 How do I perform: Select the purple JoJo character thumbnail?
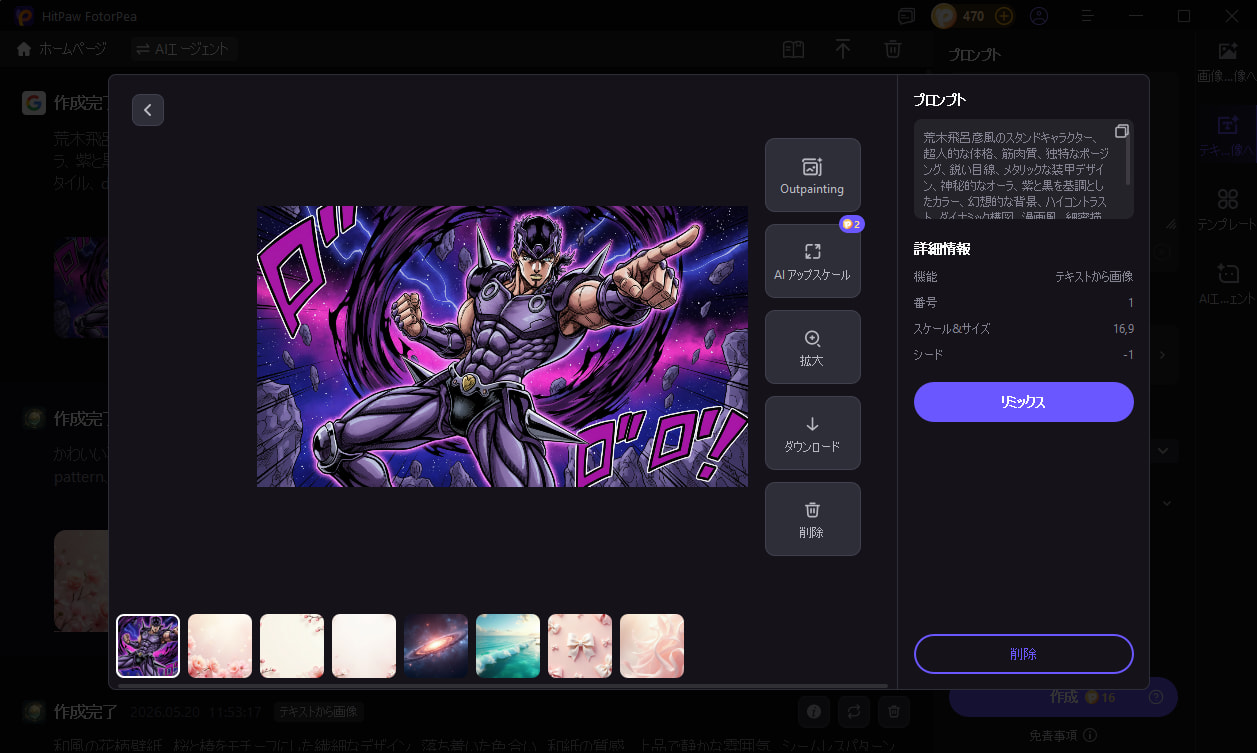pyautogui.click(x=148, y=646)
